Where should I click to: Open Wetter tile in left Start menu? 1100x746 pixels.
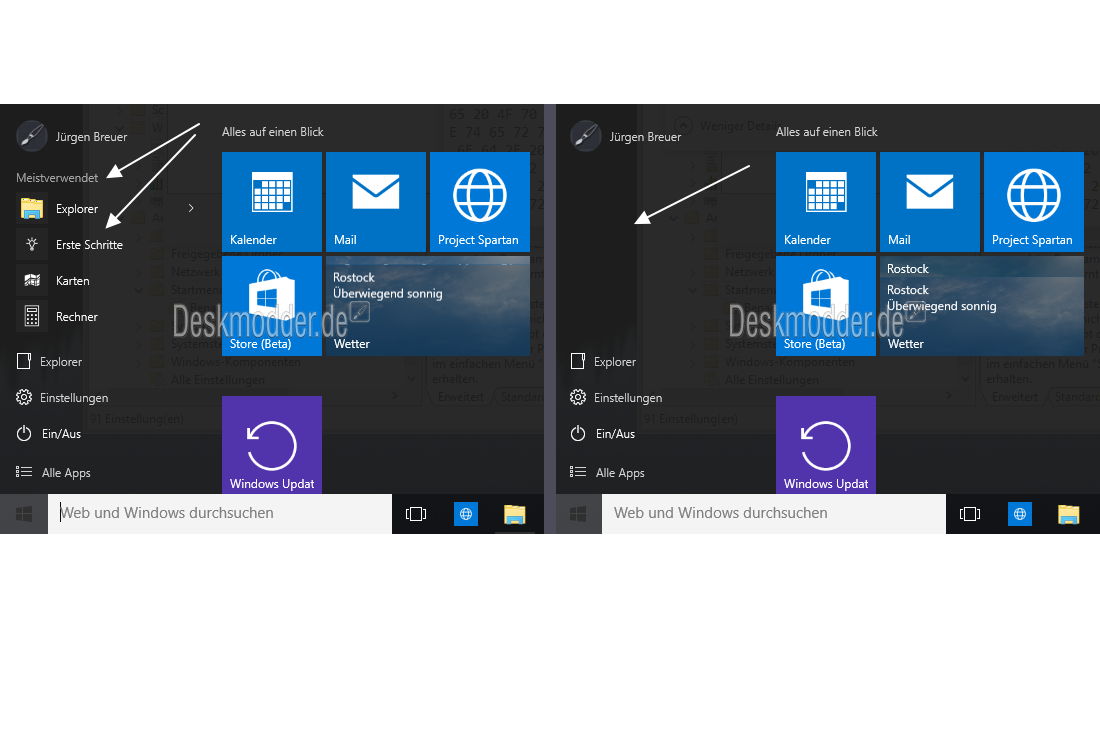click(428, 306)
